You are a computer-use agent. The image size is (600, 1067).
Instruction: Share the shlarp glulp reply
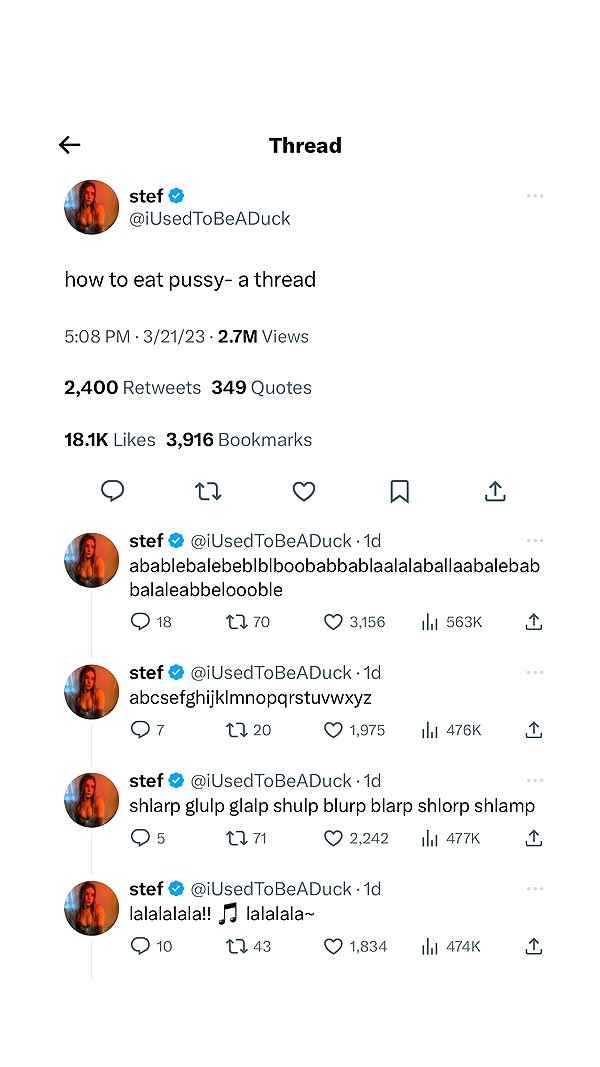point(534,838)
